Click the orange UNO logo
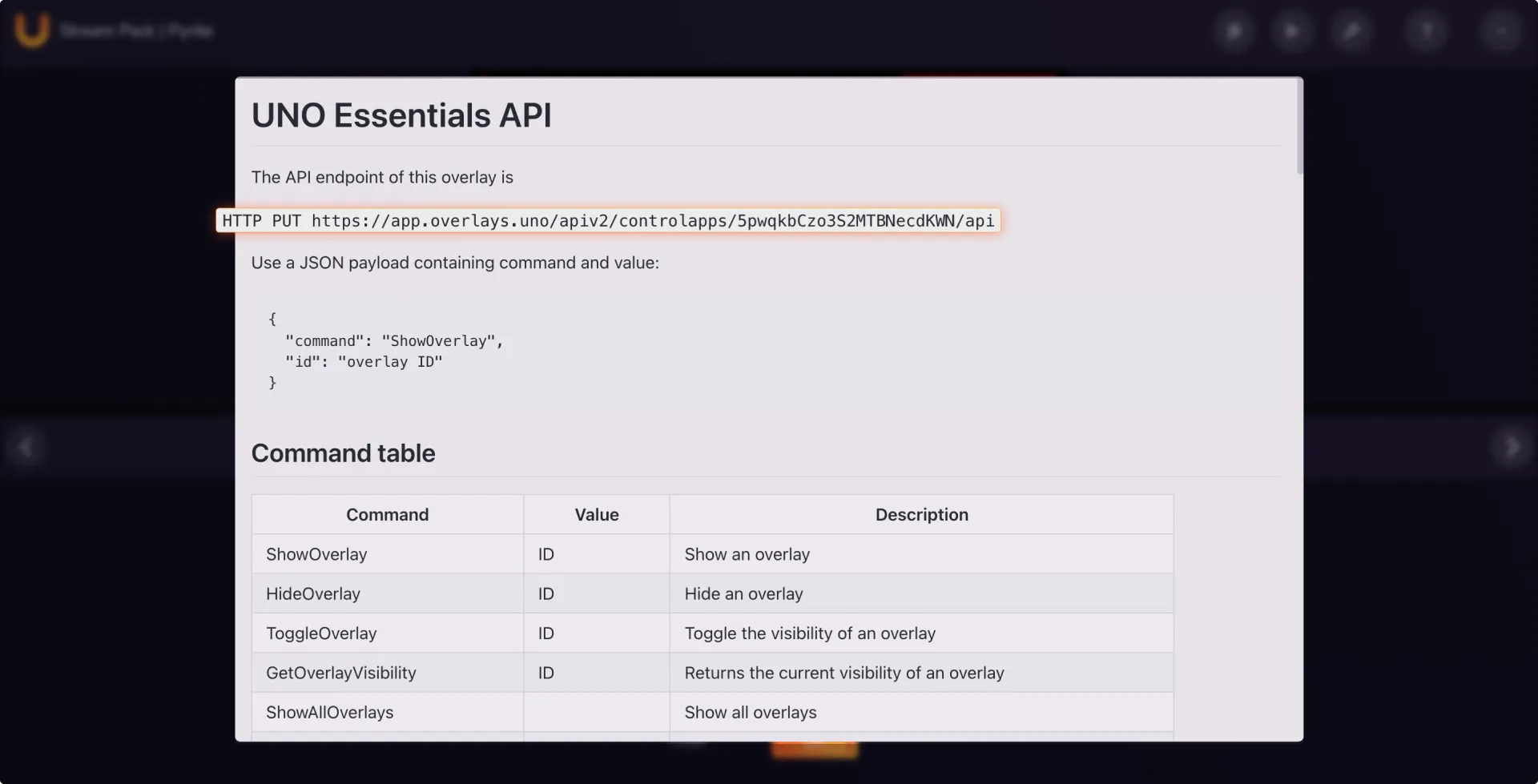Viewport: 1538px width, 784px height. [32, 30]
